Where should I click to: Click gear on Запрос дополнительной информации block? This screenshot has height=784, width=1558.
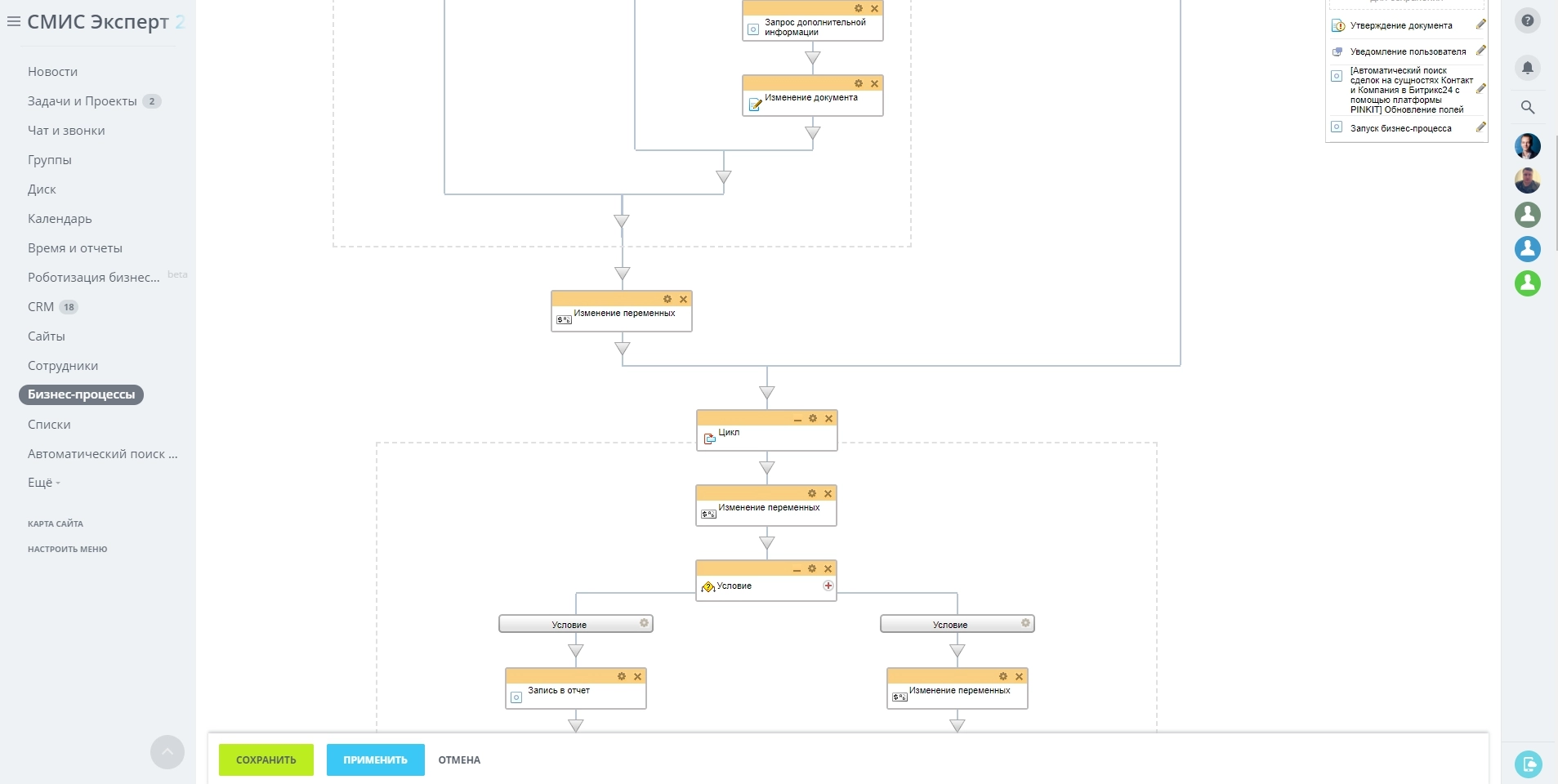click(859, 8)
